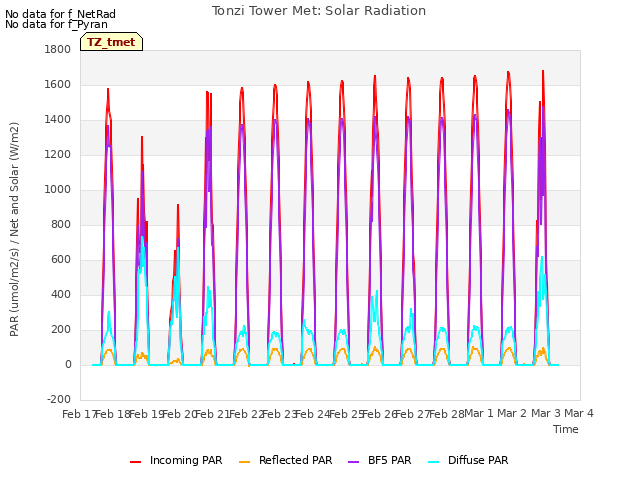Select the BF5 PAR legend label
The image size is (640, 480).
coord(389,460)
